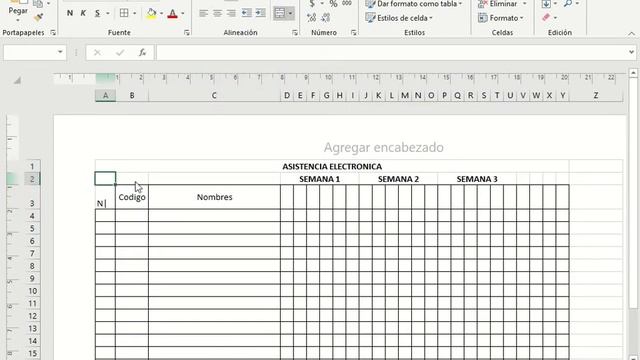Expand the Pegar paste dropdown

click(x=18, y=20)
